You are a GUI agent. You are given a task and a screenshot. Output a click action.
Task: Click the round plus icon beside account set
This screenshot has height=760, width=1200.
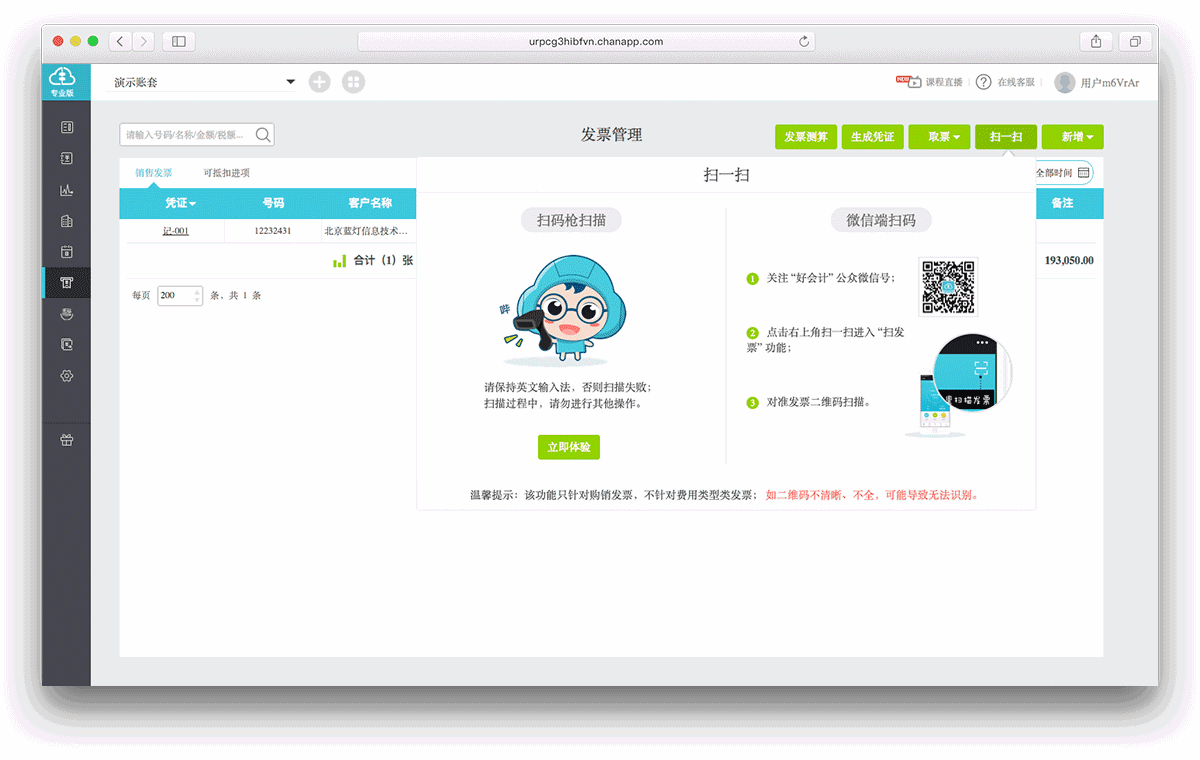point(319,82)
